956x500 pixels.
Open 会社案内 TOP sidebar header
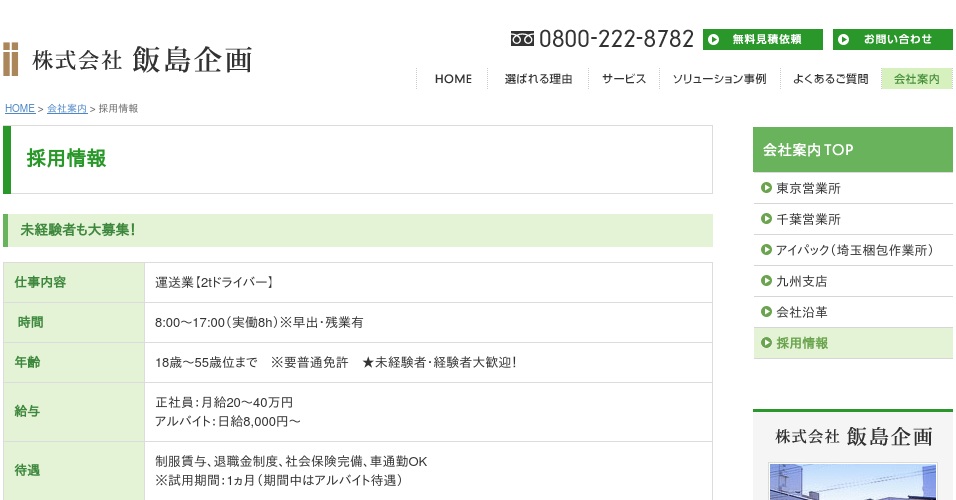pos(852,150)
